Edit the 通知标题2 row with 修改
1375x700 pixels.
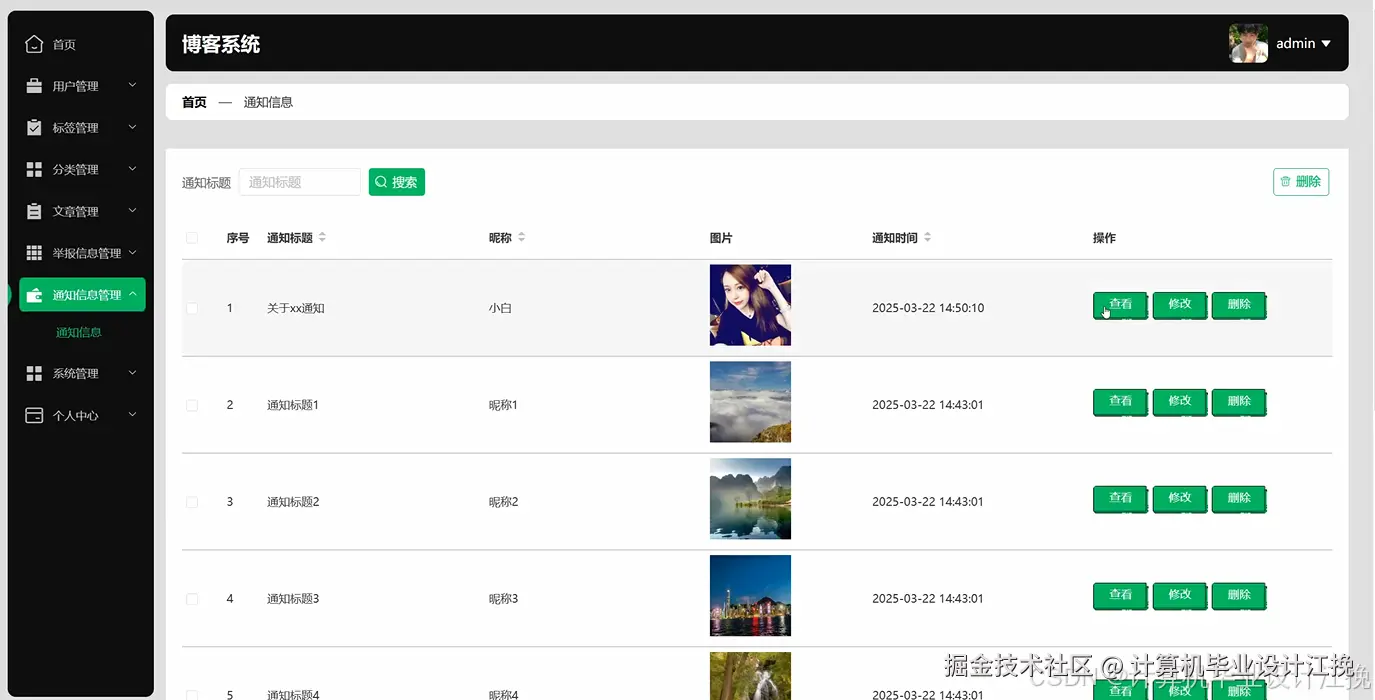1180,499
